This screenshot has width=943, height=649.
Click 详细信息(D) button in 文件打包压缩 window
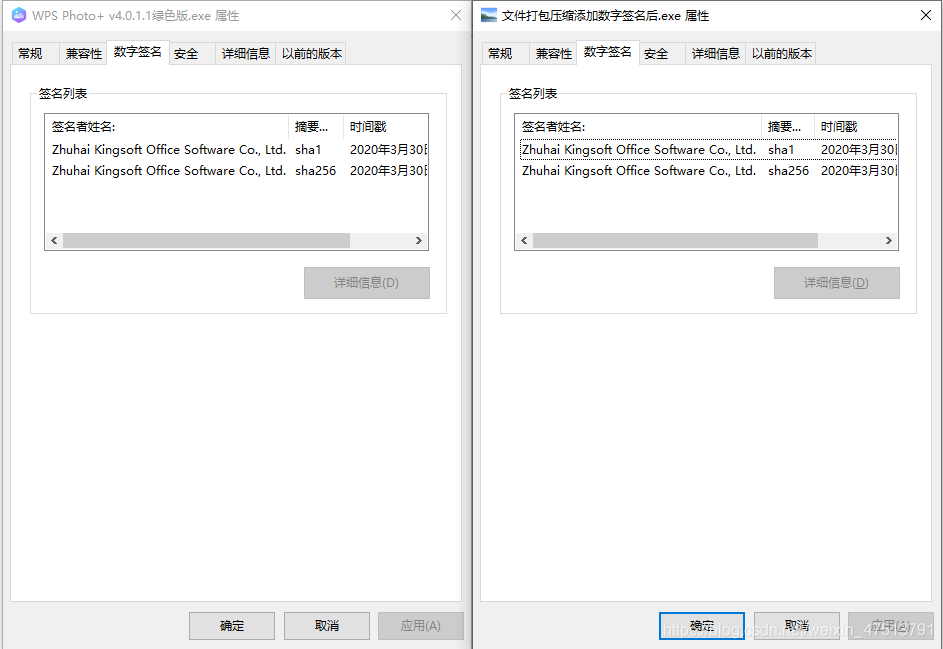coord(837,283)
